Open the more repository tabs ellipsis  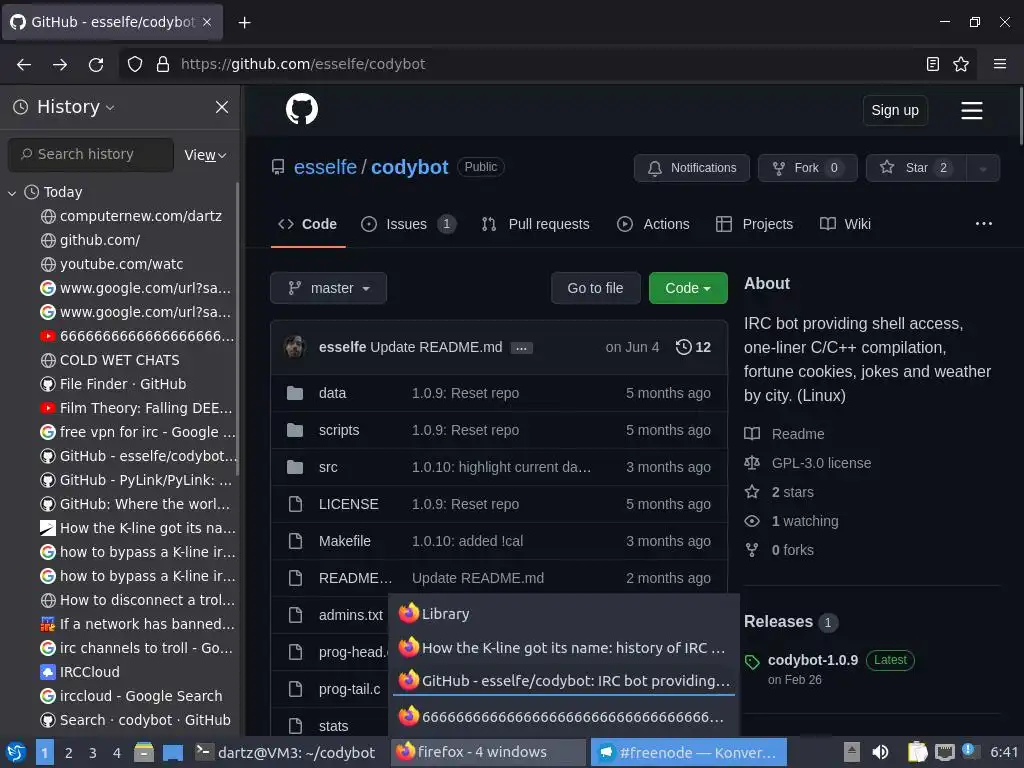tap(984, 223)
